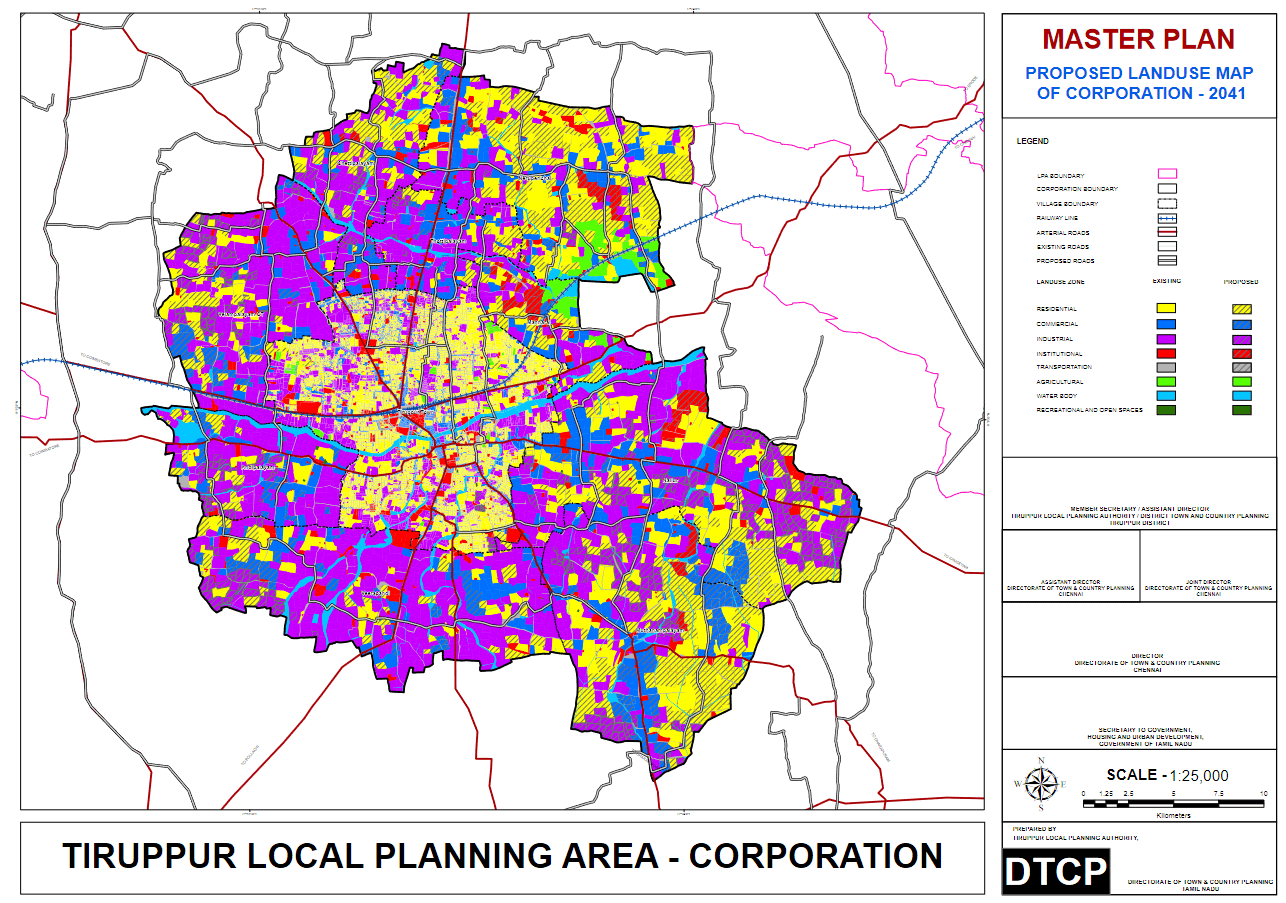The image size is (1286, 903).
Task: Click the 'EXISTING ROADS' legend label
Action: click(1062, 247)
